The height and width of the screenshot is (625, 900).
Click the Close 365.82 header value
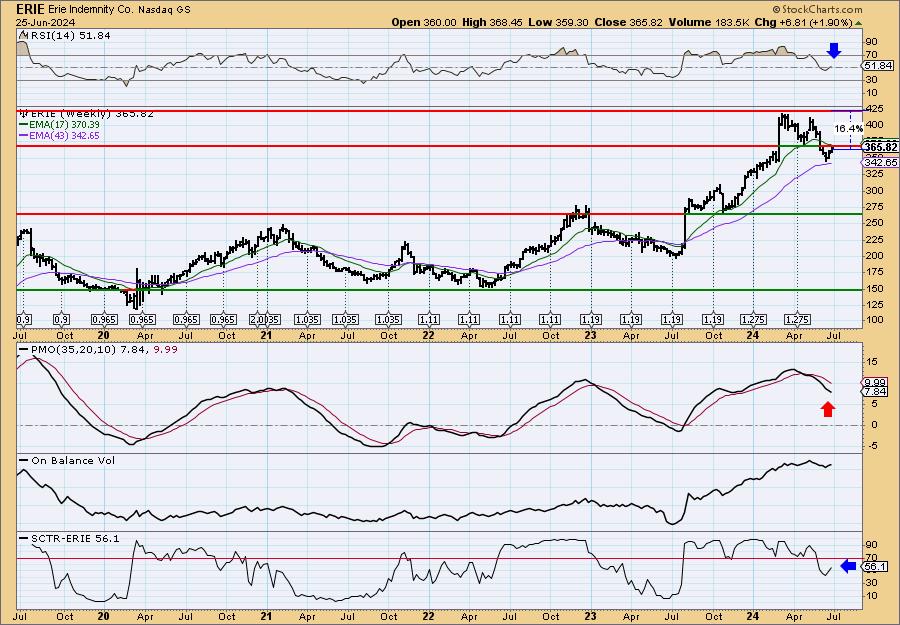coord(629,22)
